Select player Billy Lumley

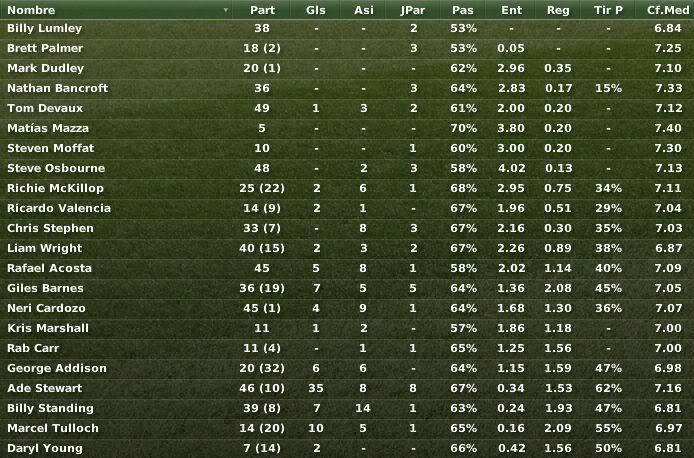pos(347,28)
